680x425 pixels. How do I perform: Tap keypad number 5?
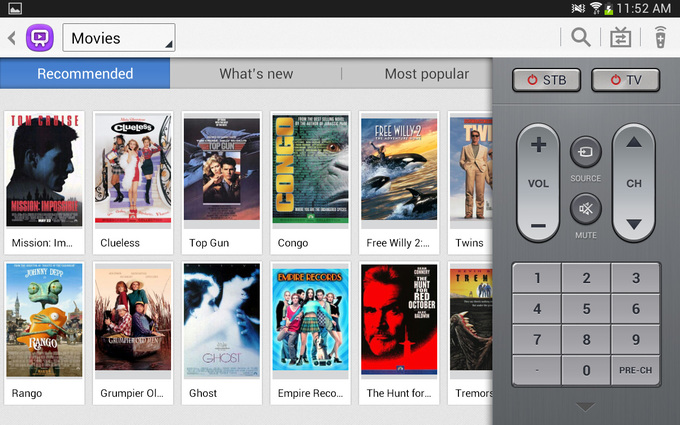click(586, 309)
